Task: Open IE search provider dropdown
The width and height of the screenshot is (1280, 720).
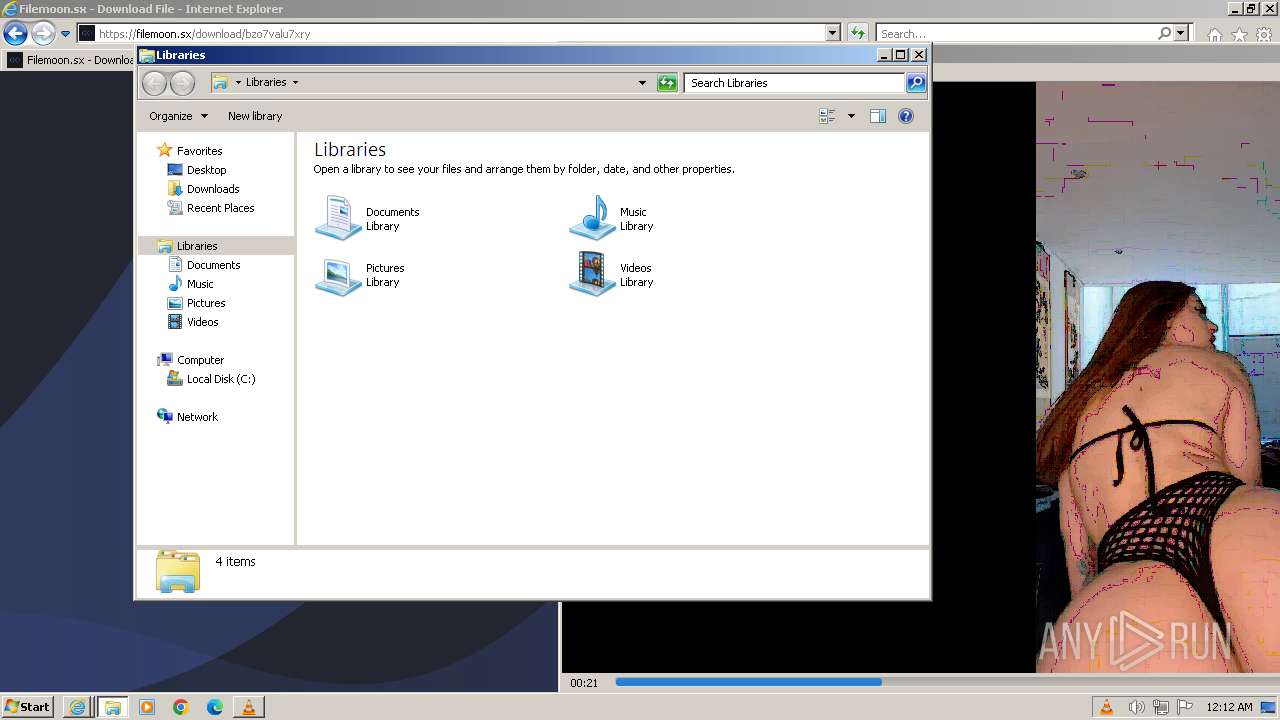Action: point(1181,33)
